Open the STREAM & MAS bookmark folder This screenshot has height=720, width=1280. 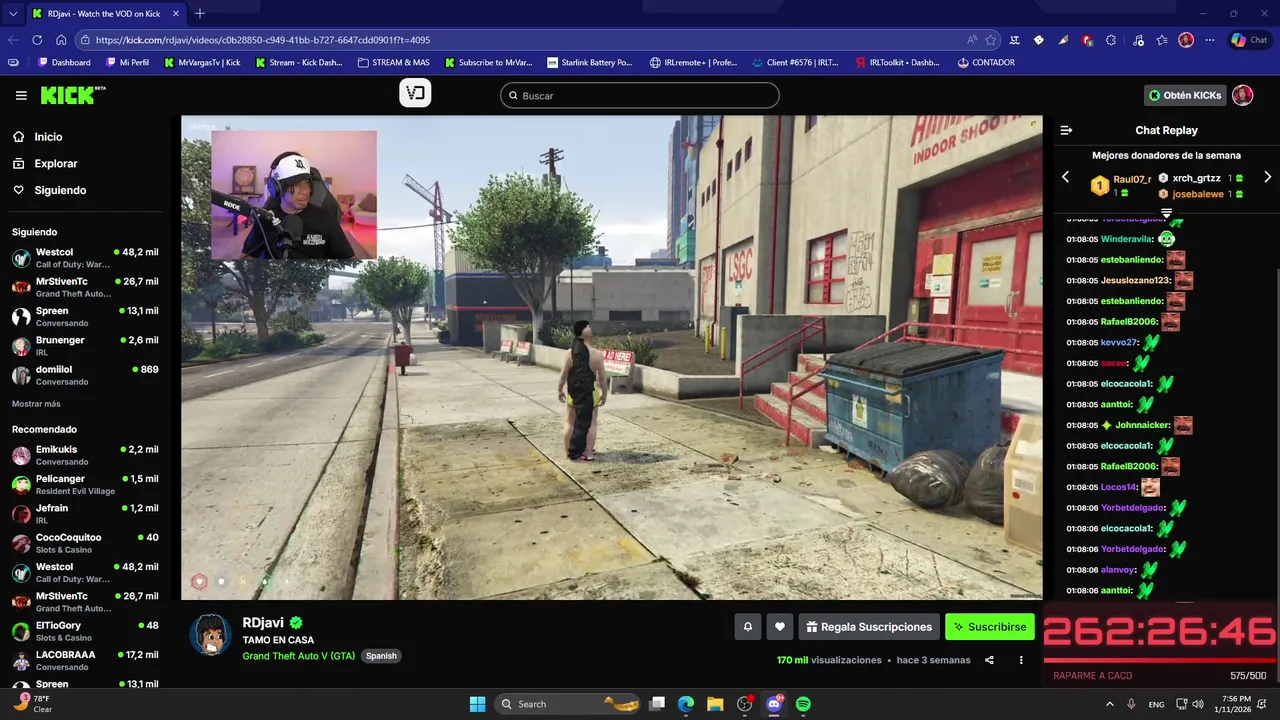pos(394,62)
